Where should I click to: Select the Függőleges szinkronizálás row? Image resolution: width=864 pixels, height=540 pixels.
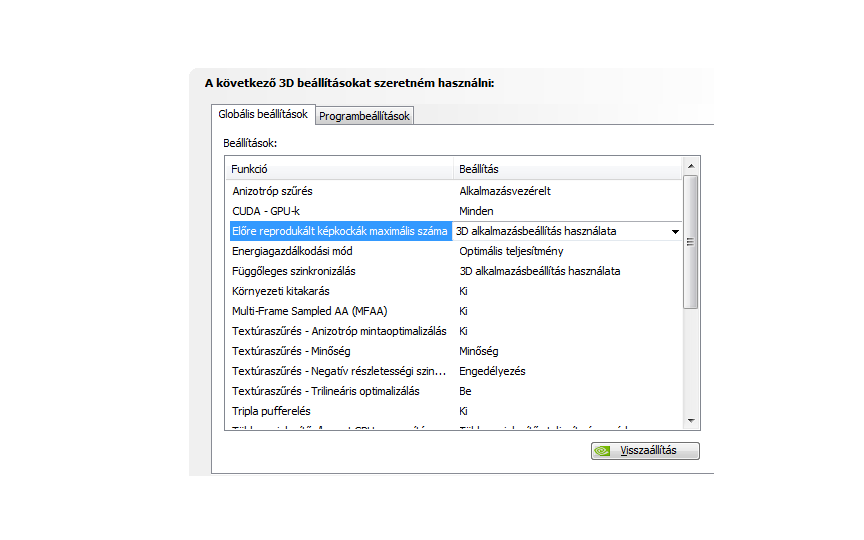(x=455, y=271)
